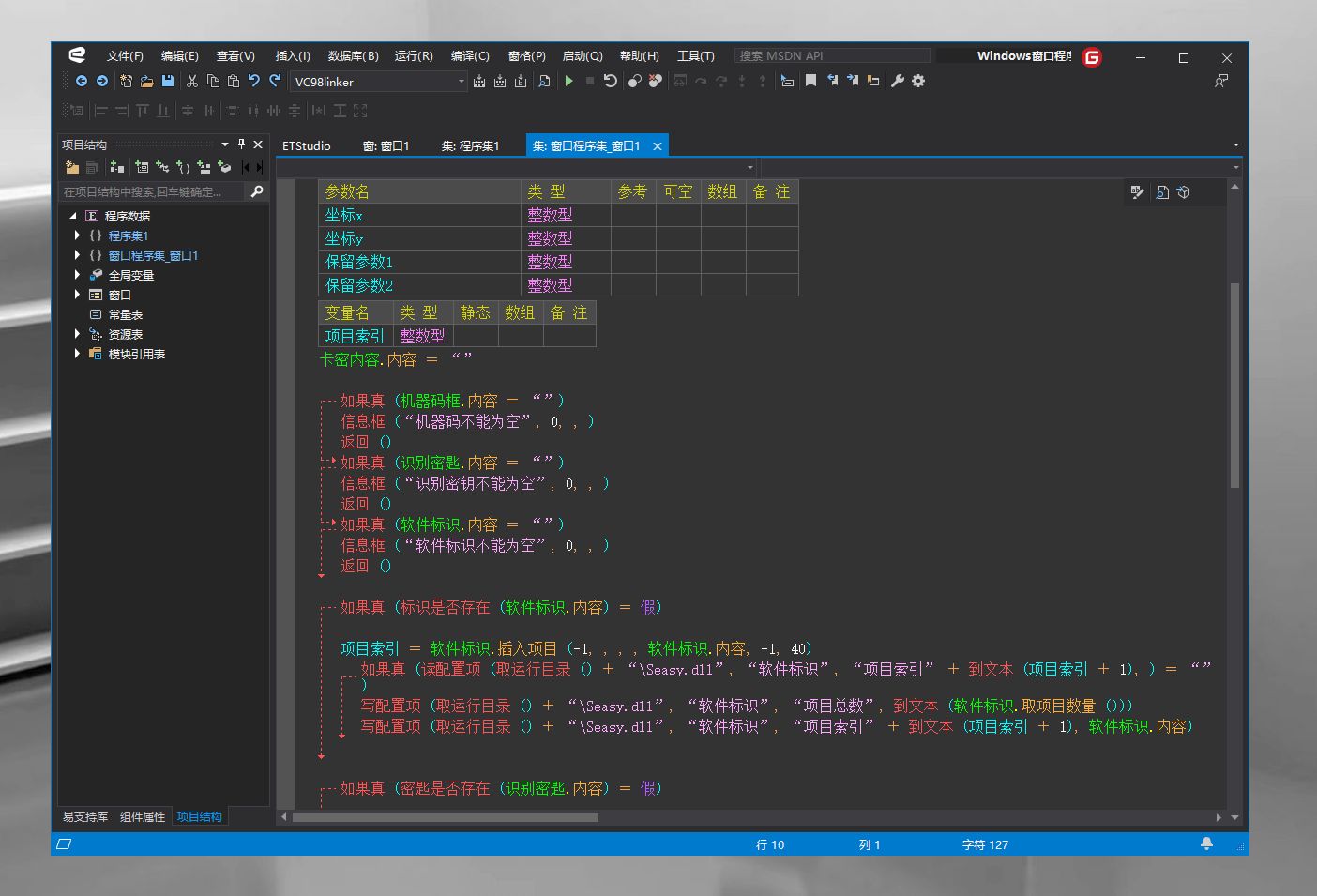Click the 保留参数2 parameter cell

(x=420, y=285)
